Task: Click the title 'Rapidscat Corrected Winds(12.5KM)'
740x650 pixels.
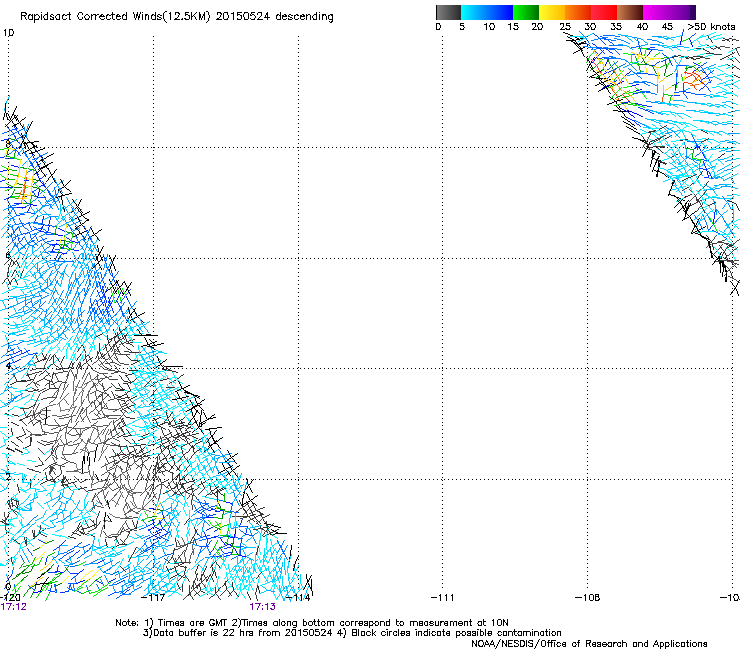Action: click(115, 17)
